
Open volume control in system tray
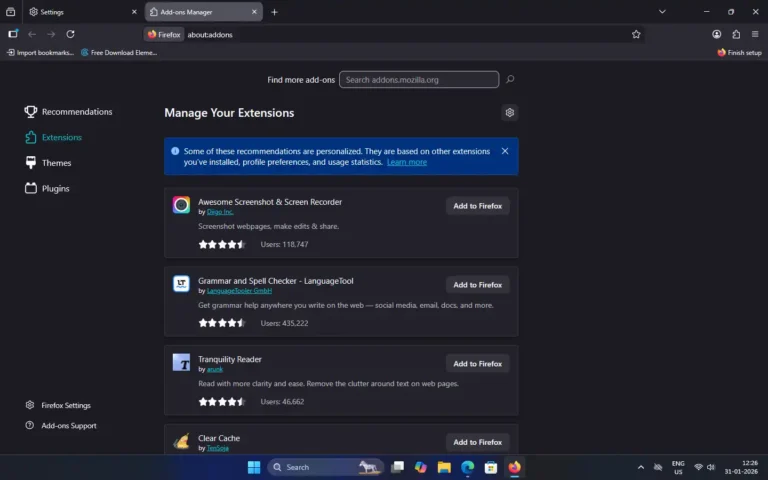pos(711,467)
